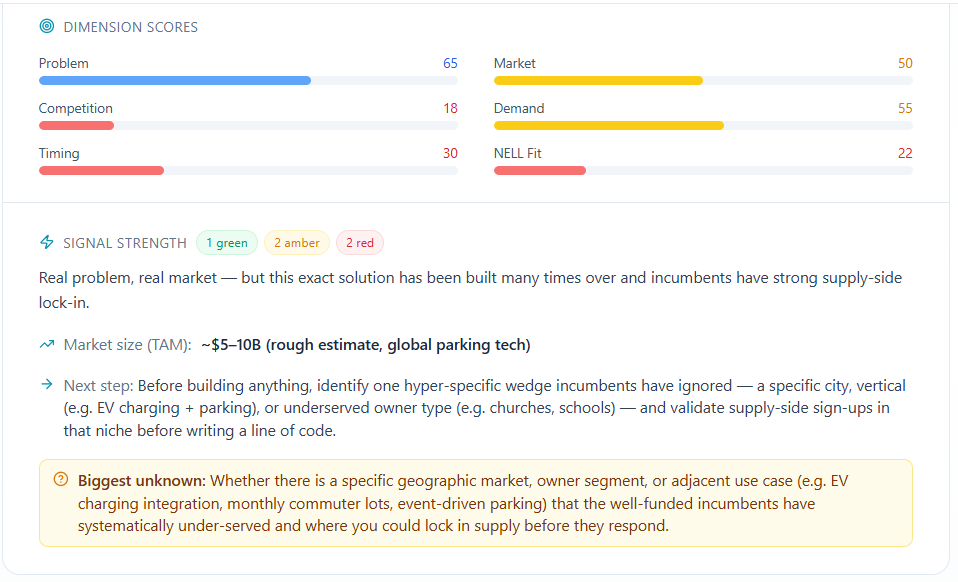The image size is (958, 582).
Task: Click the red Timing score bar
Action: [101, 171]
